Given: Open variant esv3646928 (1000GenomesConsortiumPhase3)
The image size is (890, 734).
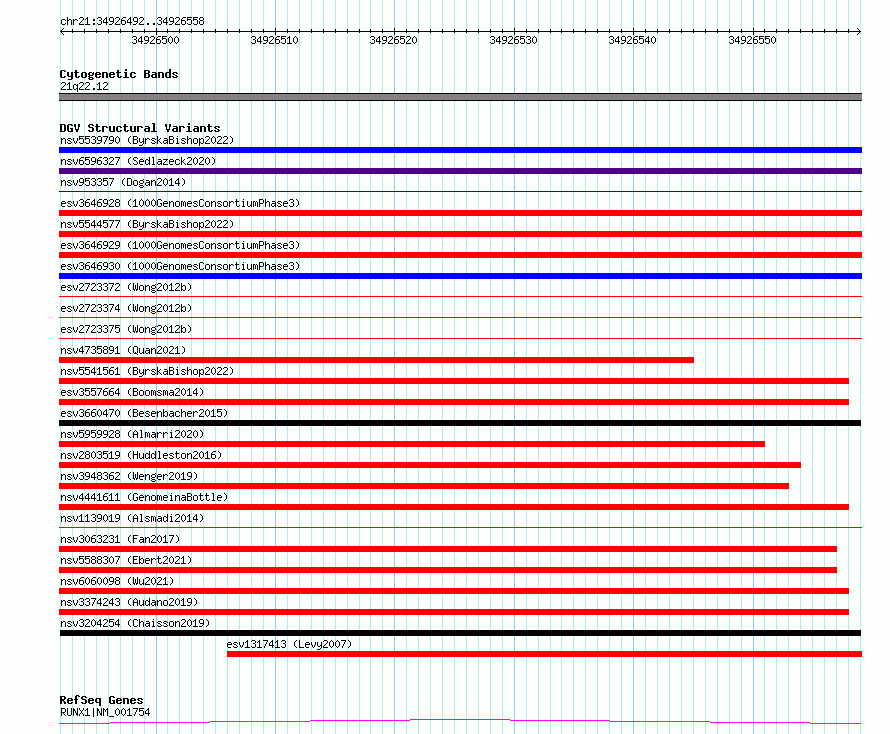Looking at the screenshot, I should [180, 203].
